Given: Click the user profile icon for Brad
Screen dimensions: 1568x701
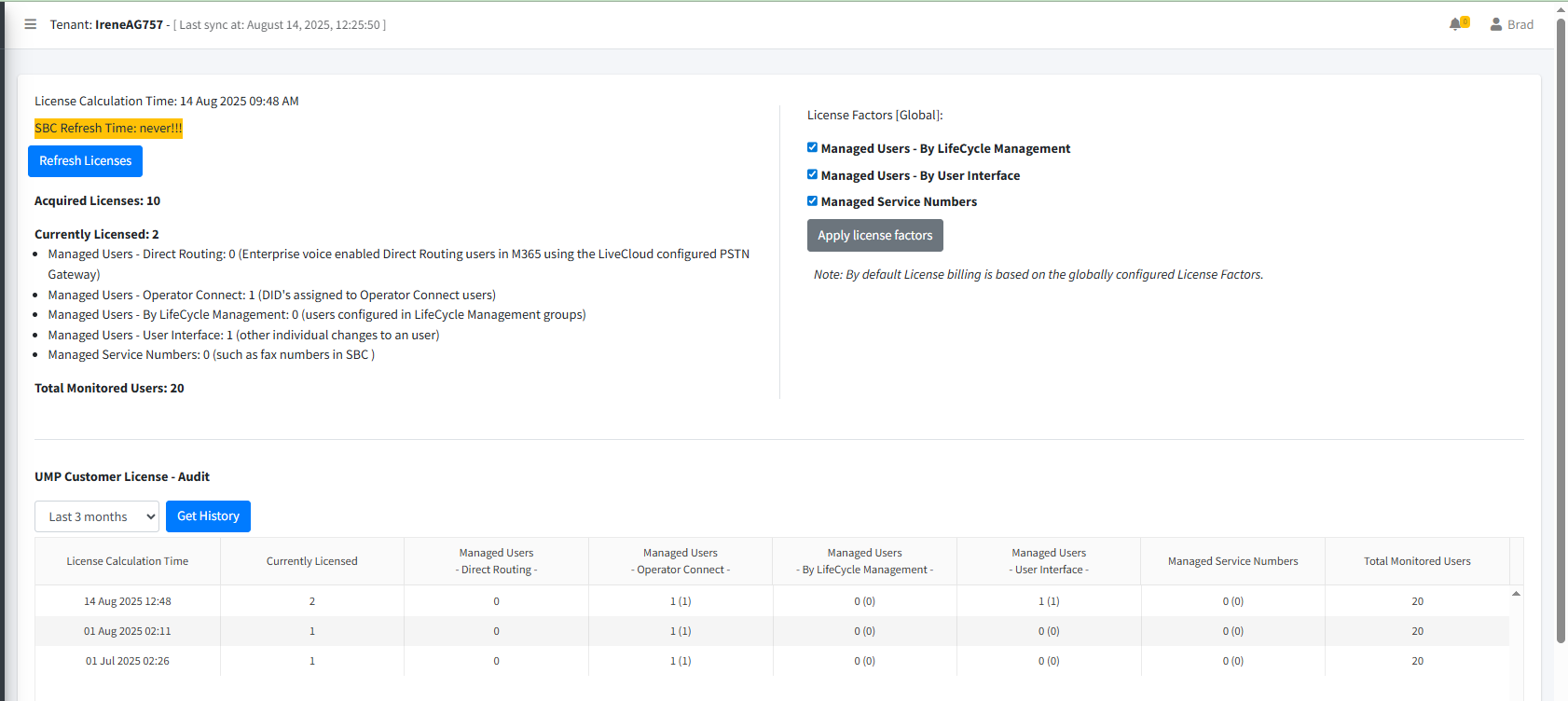Looking at the screenshot, I should [x=1496, y=24].
